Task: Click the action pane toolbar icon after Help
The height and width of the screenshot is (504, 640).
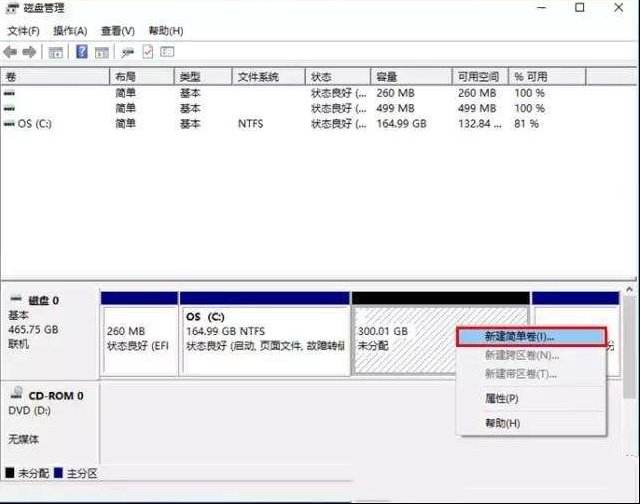Action: (102, 52)
